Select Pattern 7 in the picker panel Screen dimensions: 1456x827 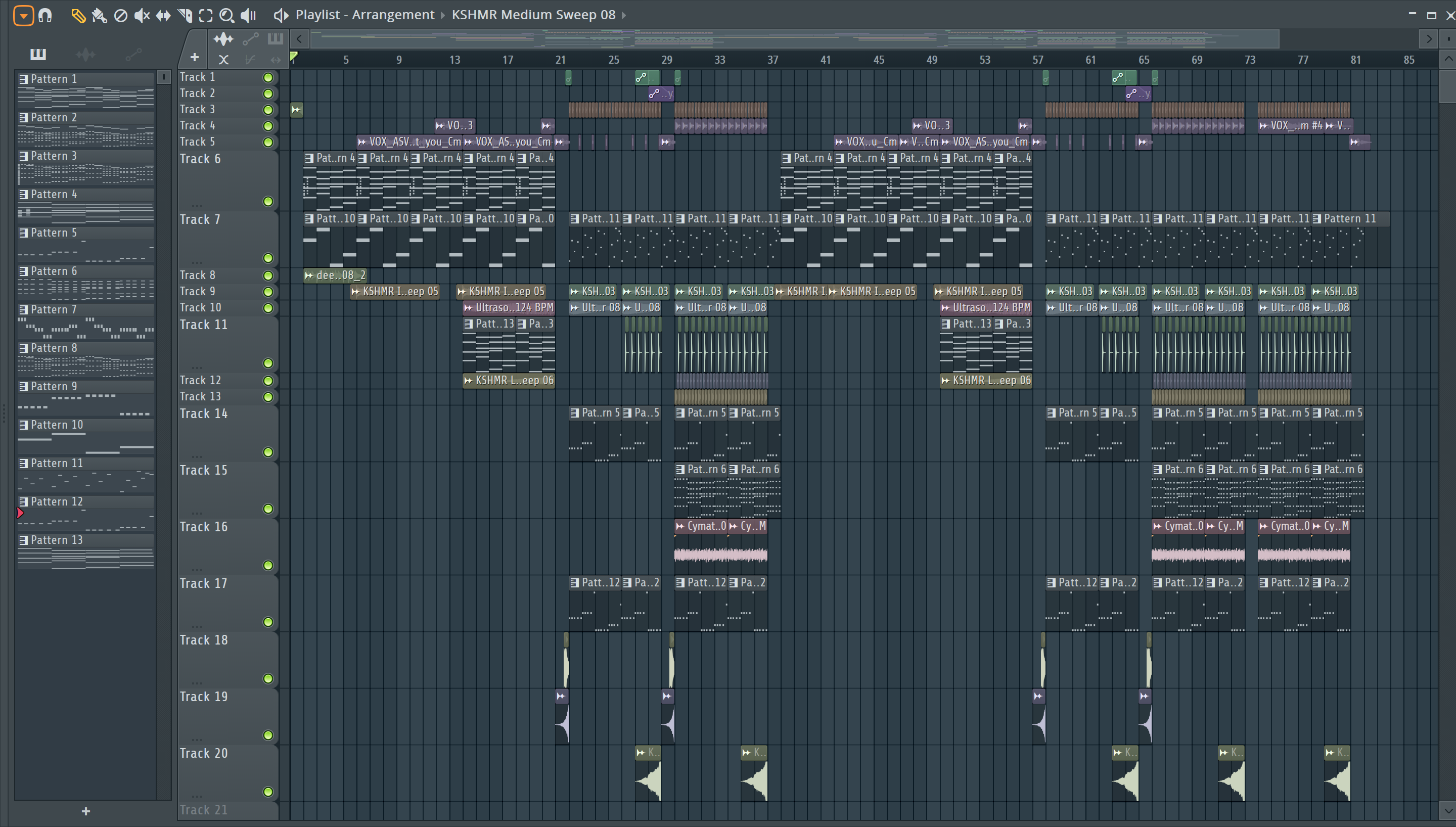[x=85, y=321]
